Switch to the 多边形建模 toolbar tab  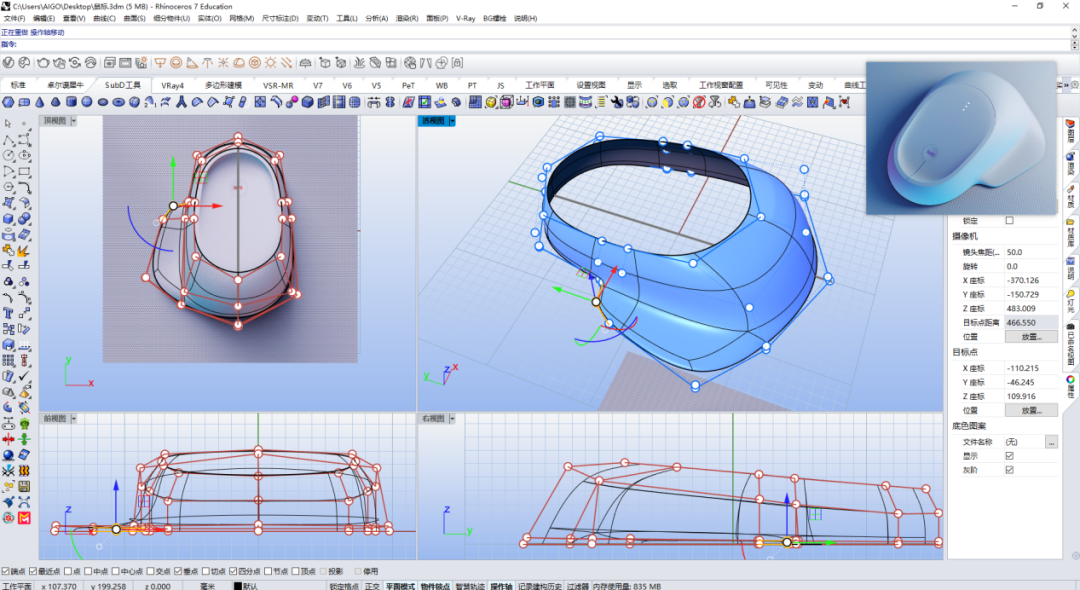pos(223,85)
